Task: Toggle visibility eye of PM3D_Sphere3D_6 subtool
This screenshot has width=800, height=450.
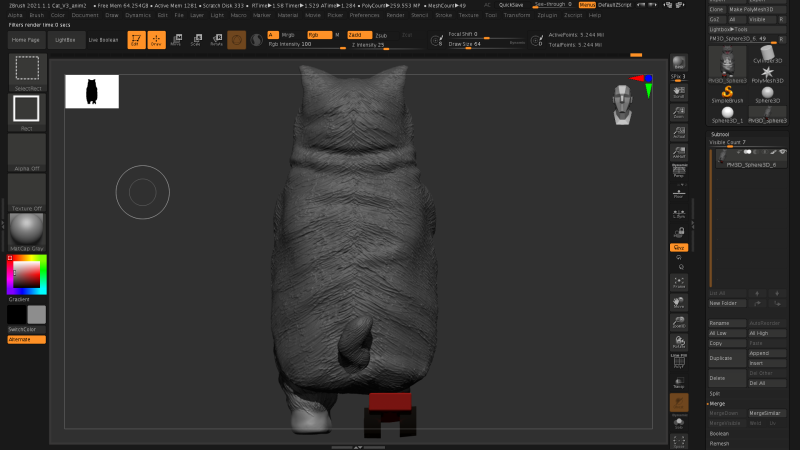Action: (783, 153)
